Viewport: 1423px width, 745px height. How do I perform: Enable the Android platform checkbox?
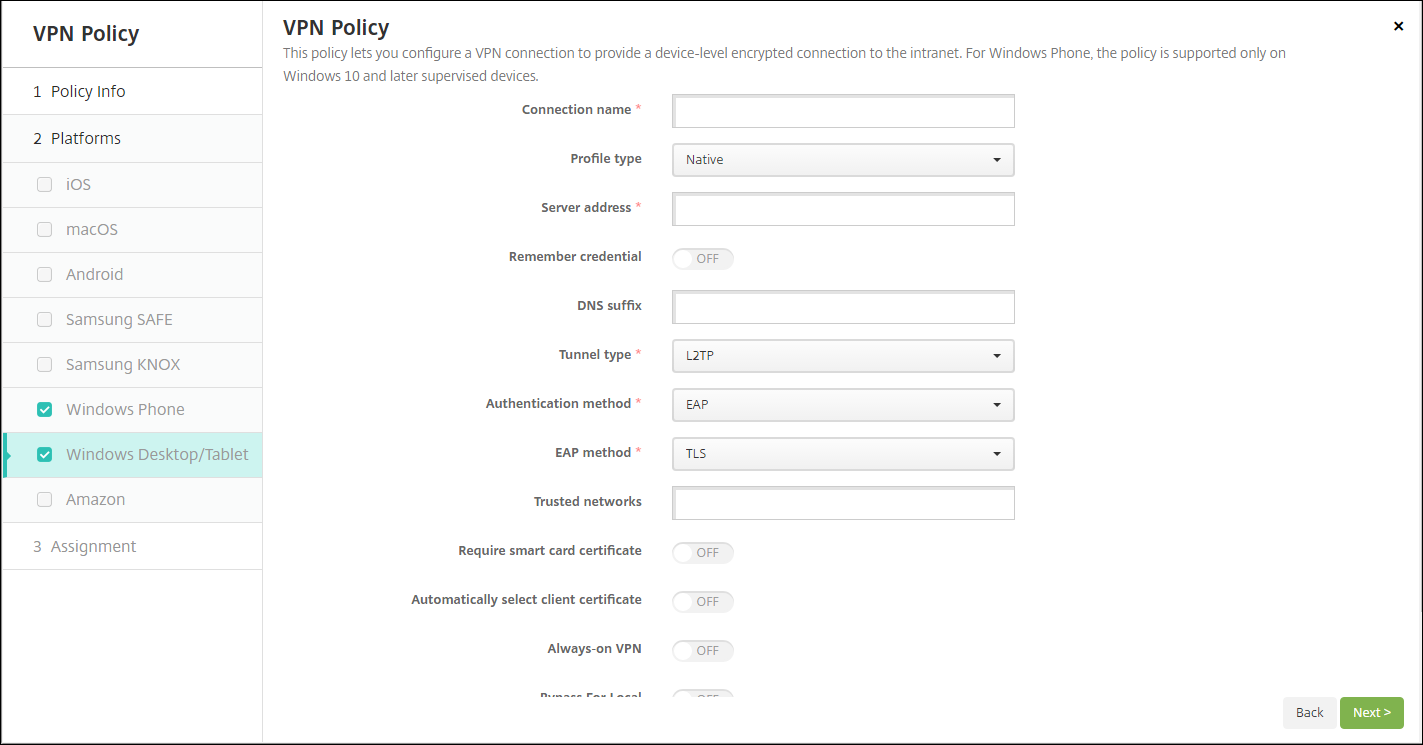point(44,275)
